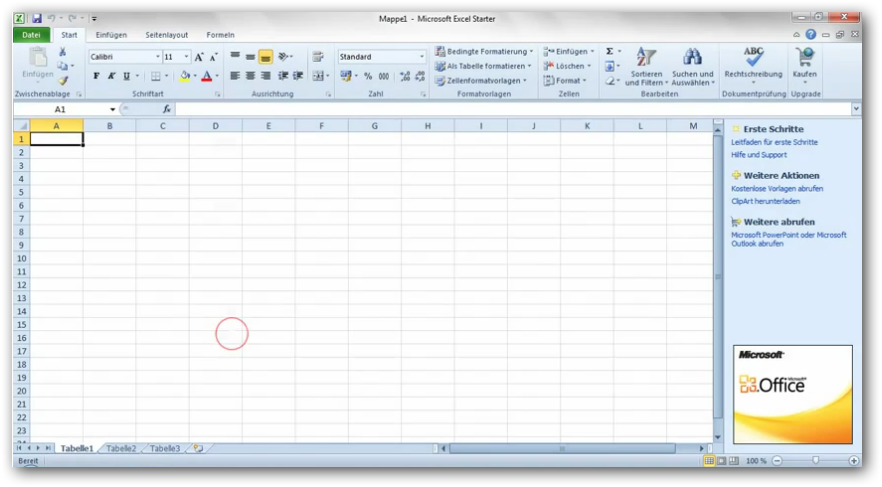Image resolution: width=882 pixels, height=487 pixels.
Task: Toggle italic K formatting
Action: (111, 76)
